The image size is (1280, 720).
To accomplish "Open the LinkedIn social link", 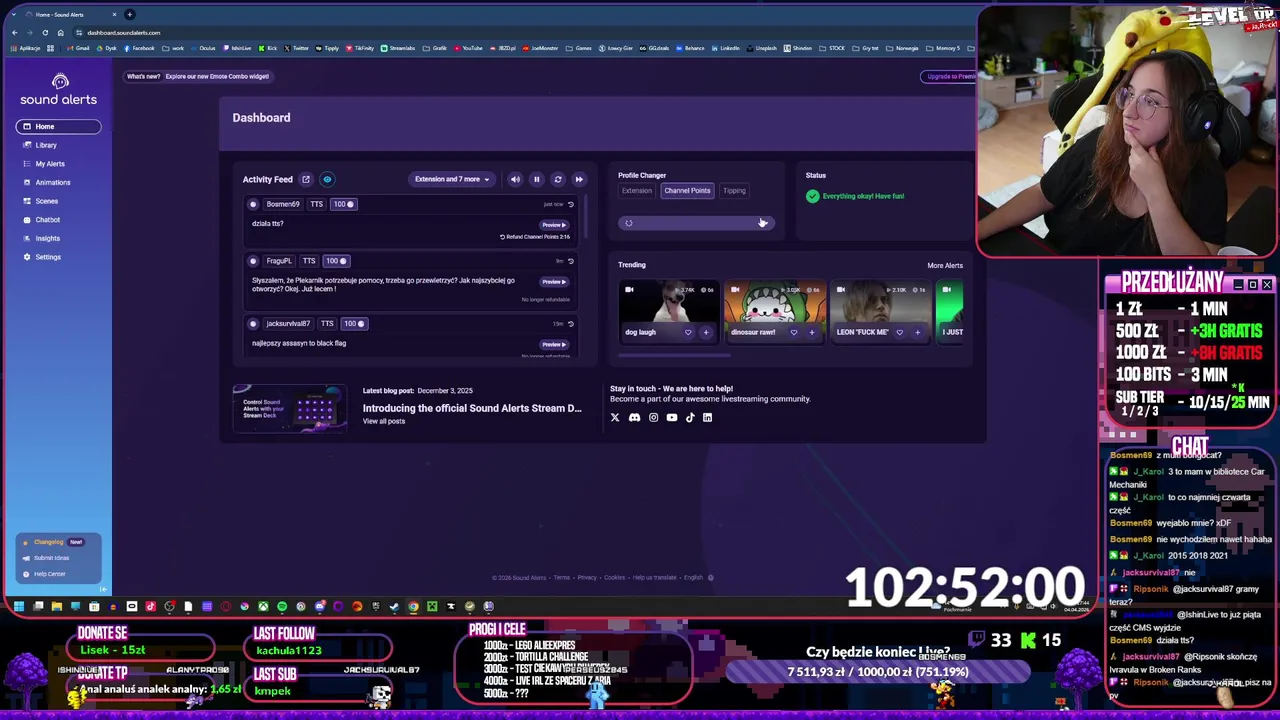I will [x=707, y=418].
